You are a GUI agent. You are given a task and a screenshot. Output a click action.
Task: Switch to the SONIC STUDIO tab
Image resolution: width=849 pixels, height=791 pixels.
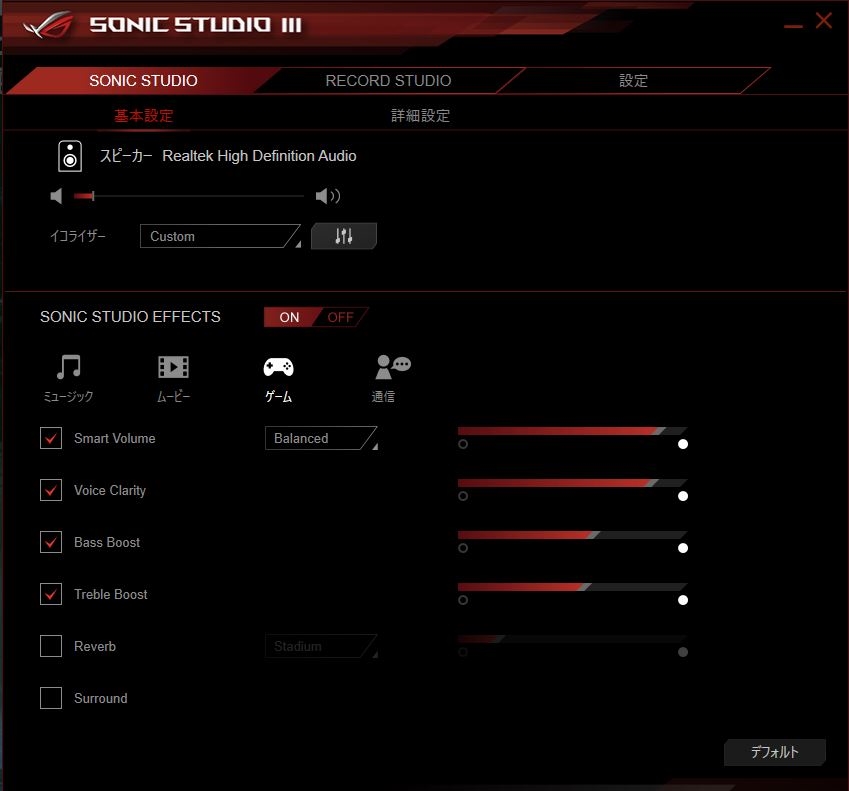tap(143, 81)
